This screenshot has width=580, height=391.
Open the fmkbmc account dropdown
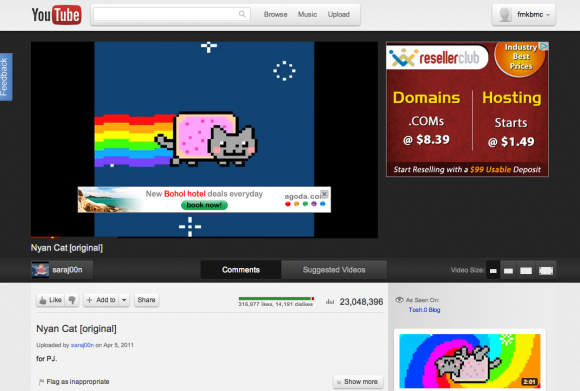click(x=523, y=15)
